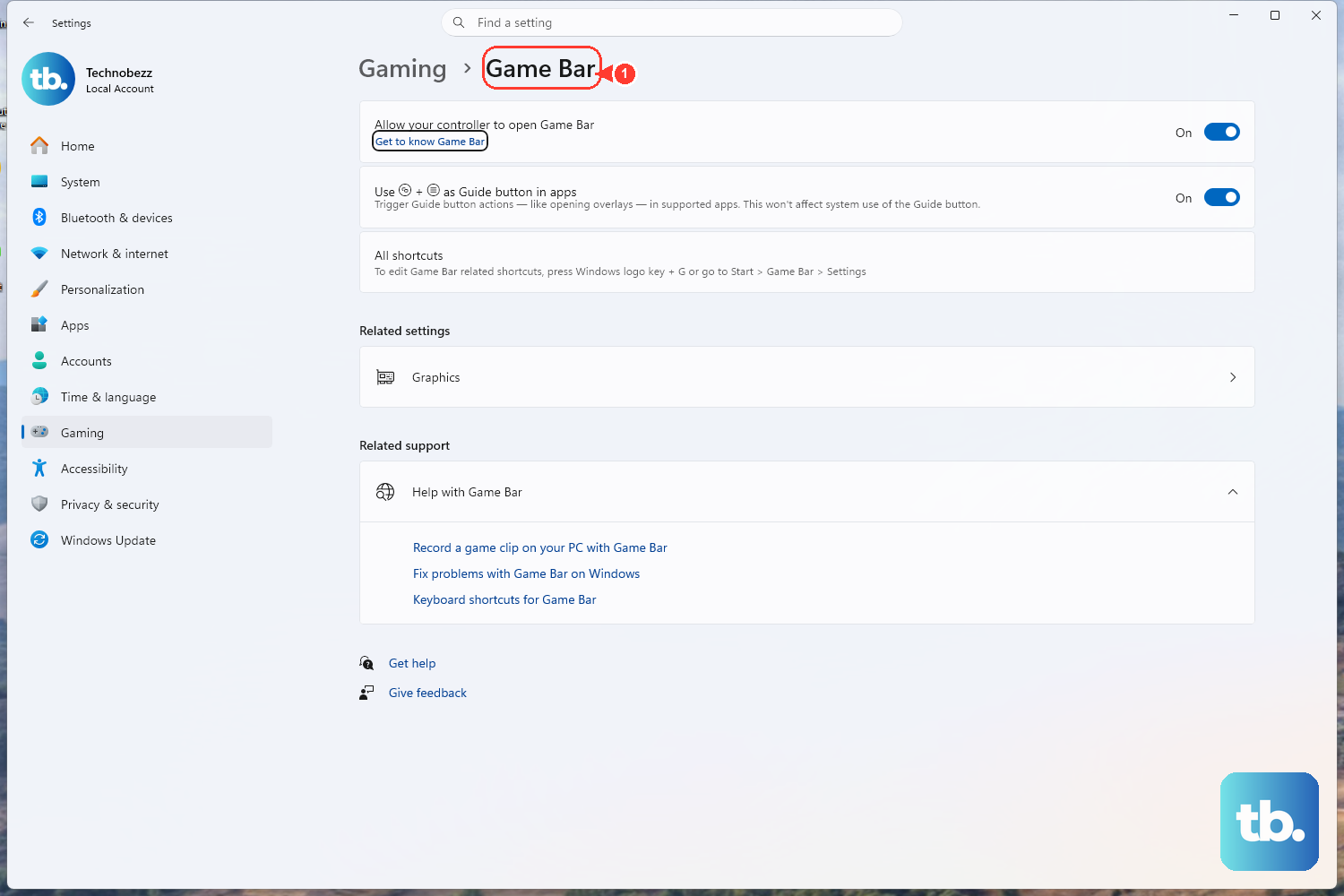Click the globe icon beside Help with Game Bar
Screen dimensions: 1344x896
(x=385, y=492)
